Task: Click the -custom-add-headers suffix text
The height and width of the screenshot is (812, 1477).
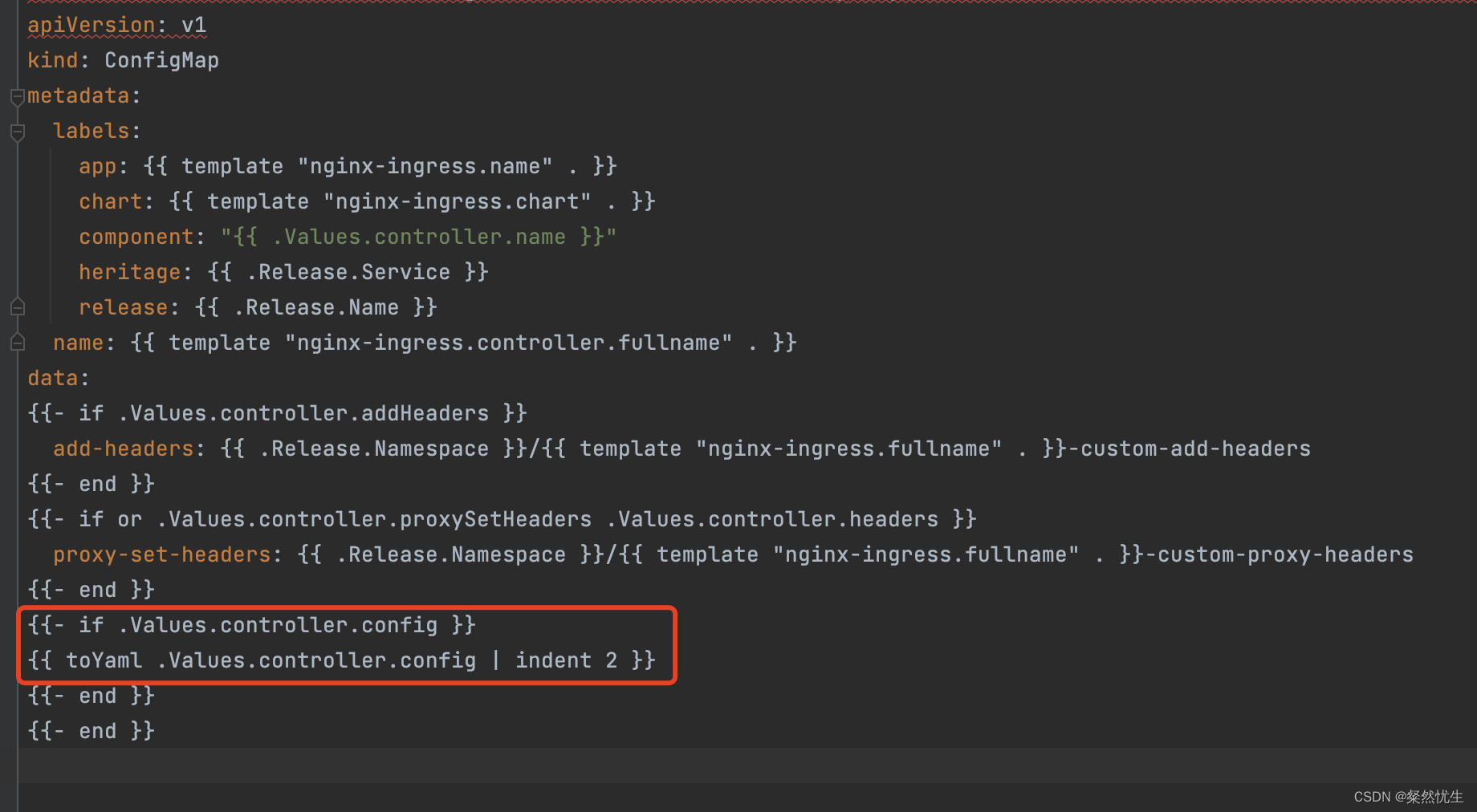Action: point(1189,449)
